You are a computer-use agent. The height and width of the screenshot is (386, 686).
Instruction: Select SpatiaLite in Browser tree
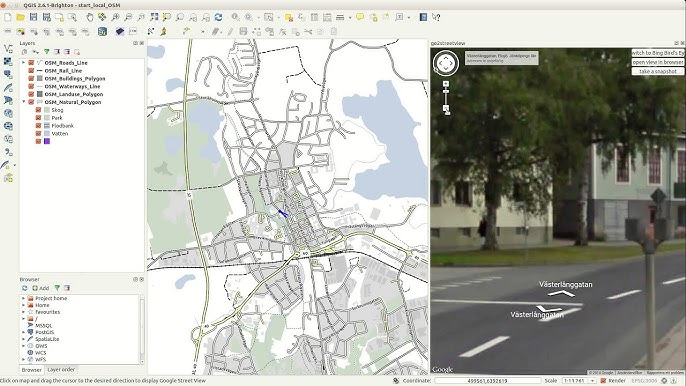pyautogui.click(x=47, y=339)
